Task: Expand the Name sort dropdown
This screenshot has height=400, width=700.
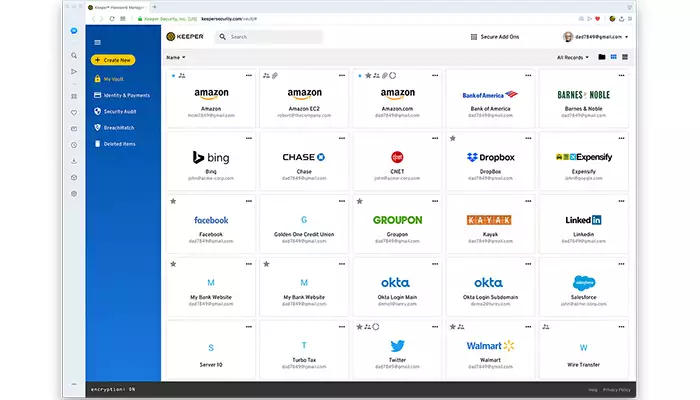Action: [x=176, y=58]
